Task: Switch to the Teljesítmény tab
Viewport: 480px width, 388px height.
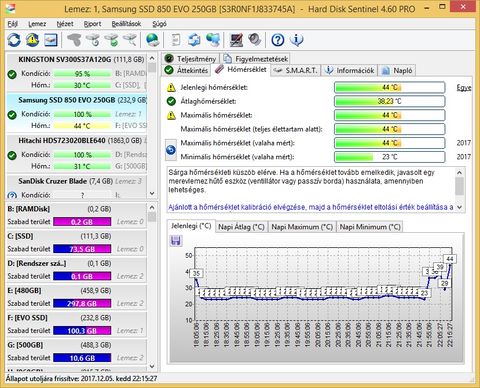Action: 191,59
